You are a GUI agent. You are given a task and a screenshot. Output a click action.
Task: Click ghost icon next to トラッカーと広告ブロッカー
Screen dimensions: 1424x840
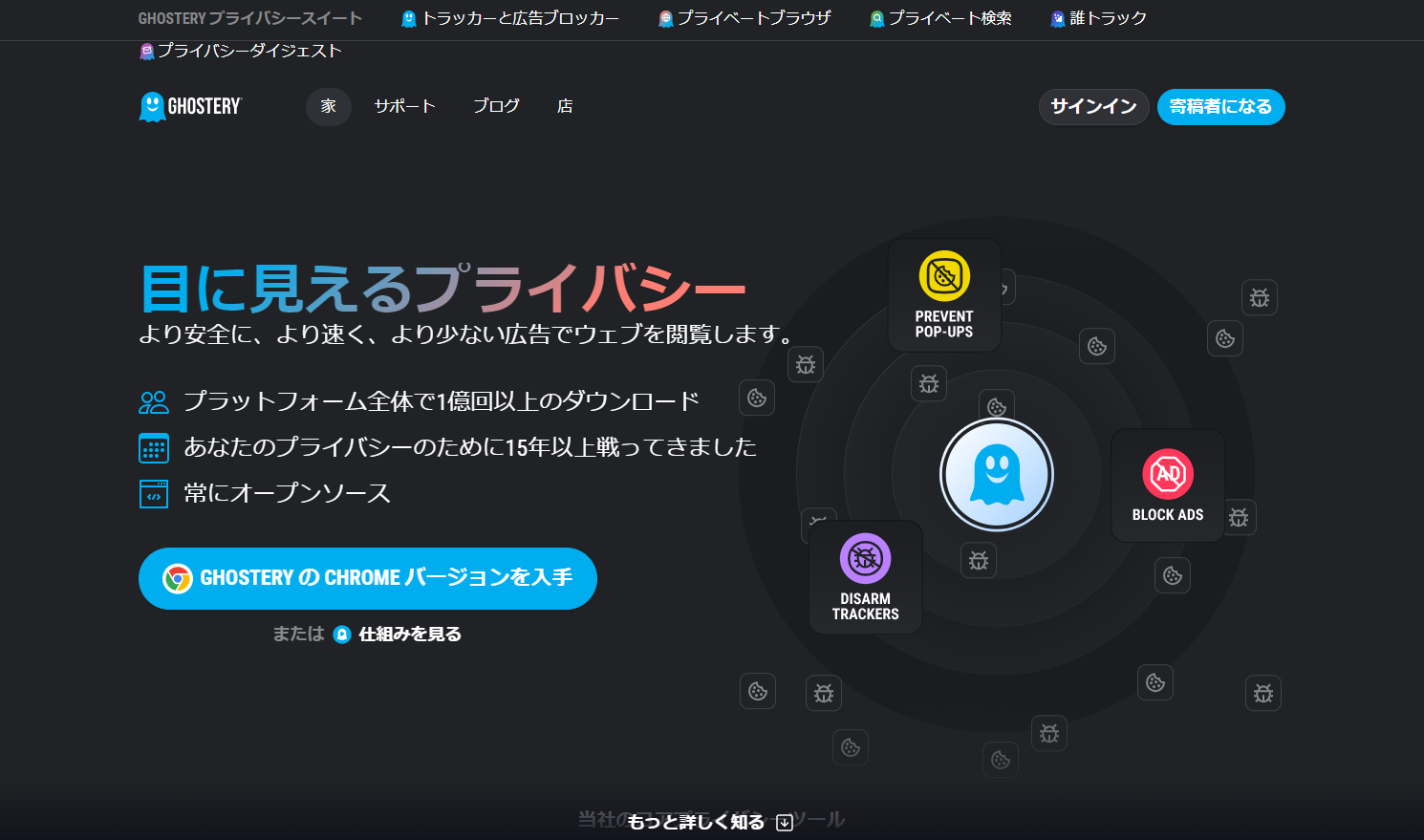point(409,18)
